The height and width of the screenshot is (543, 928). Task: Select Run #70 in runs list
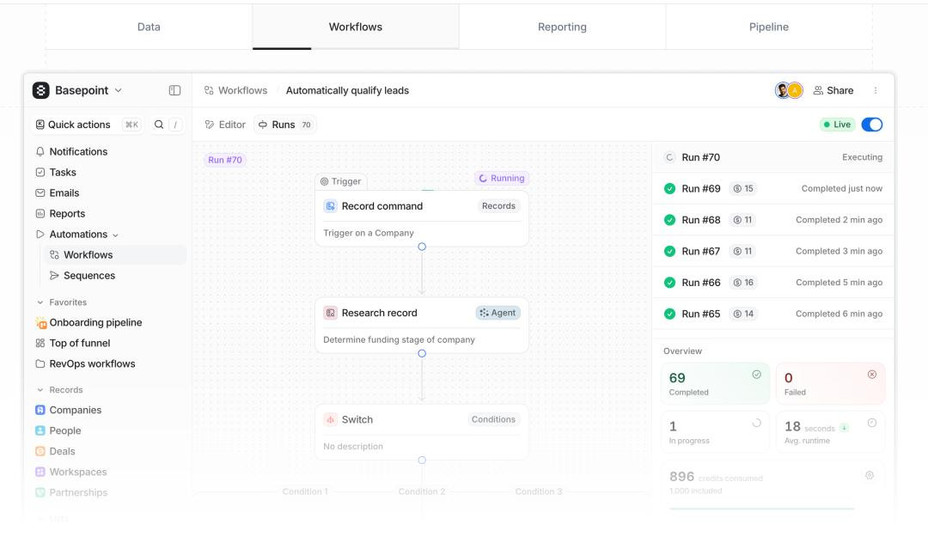click(x=774, y=157)
